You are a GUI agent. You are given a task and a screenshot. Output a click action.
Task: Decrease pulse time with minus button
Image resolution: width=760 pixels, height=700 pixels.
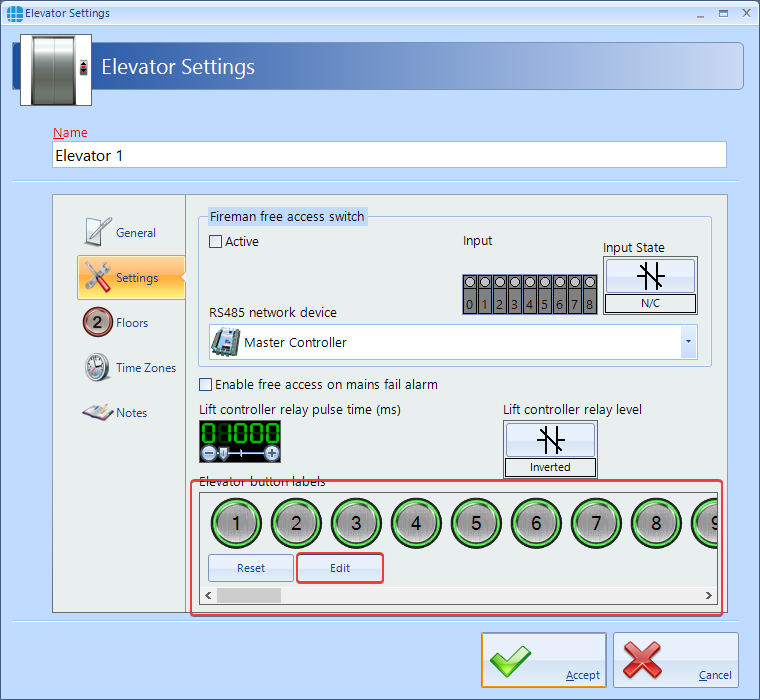(208, 454)
